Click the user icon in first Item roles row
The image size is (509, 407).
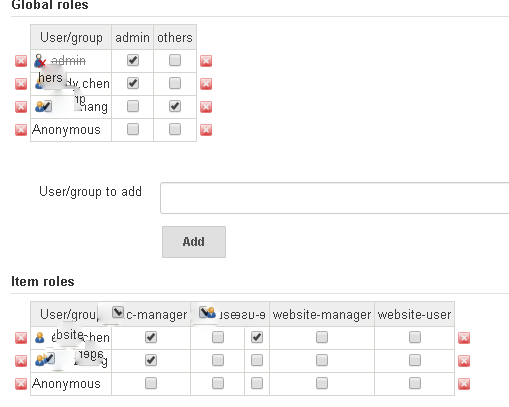coord(40,338)
